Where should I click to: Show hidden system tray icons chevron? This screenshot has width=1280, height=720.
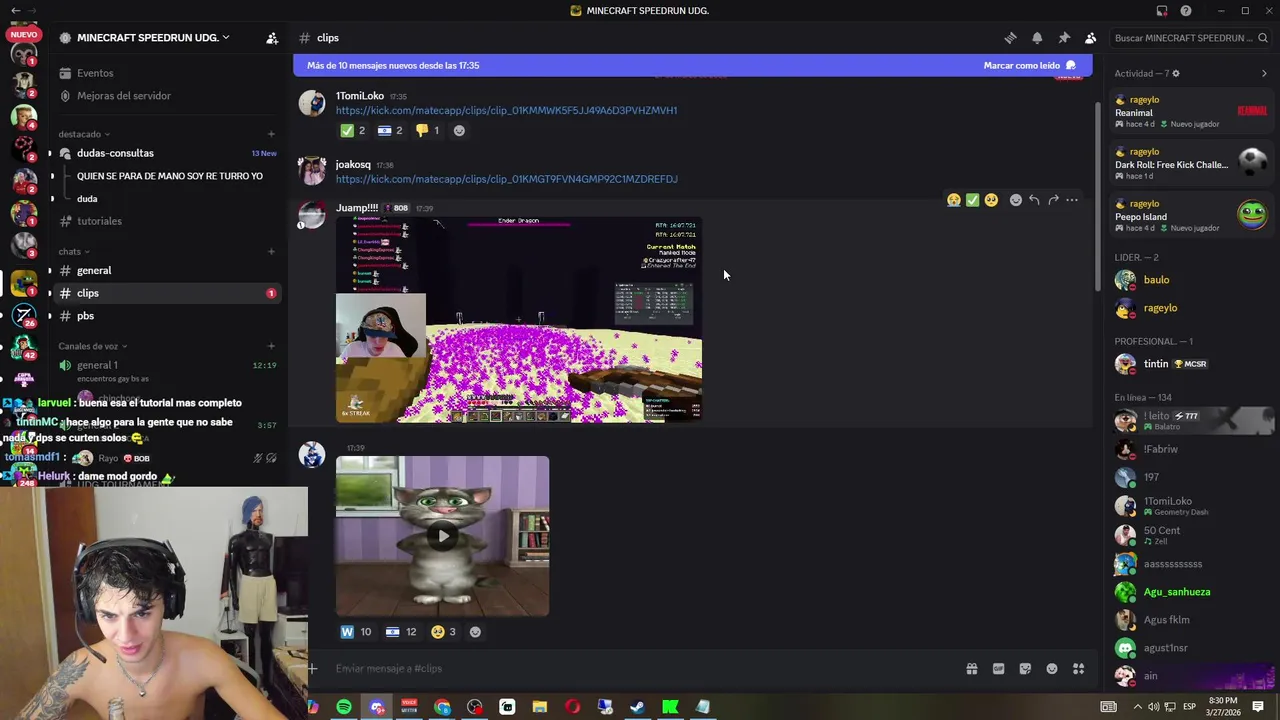(1136, 707)
